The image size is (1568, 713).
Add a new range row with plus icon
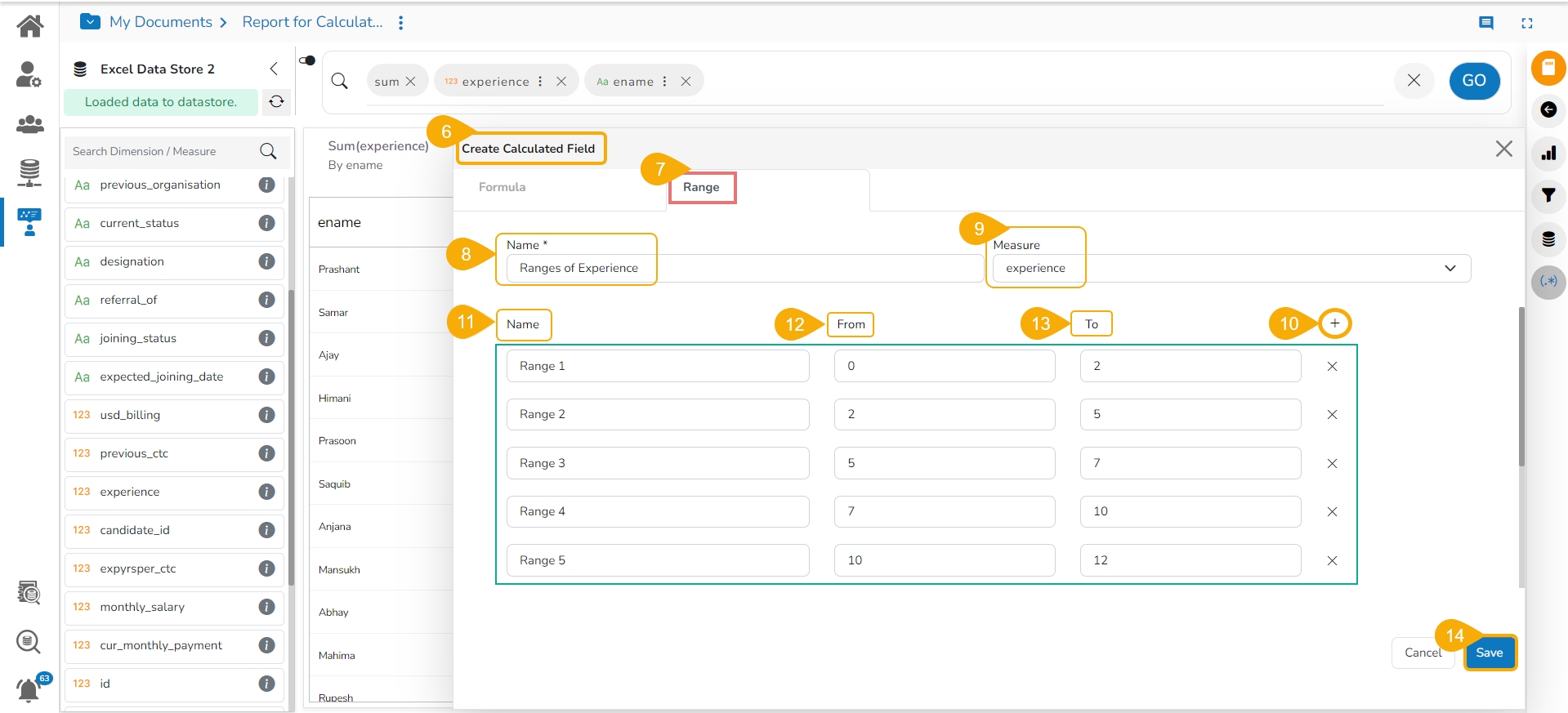(1334, 323)
